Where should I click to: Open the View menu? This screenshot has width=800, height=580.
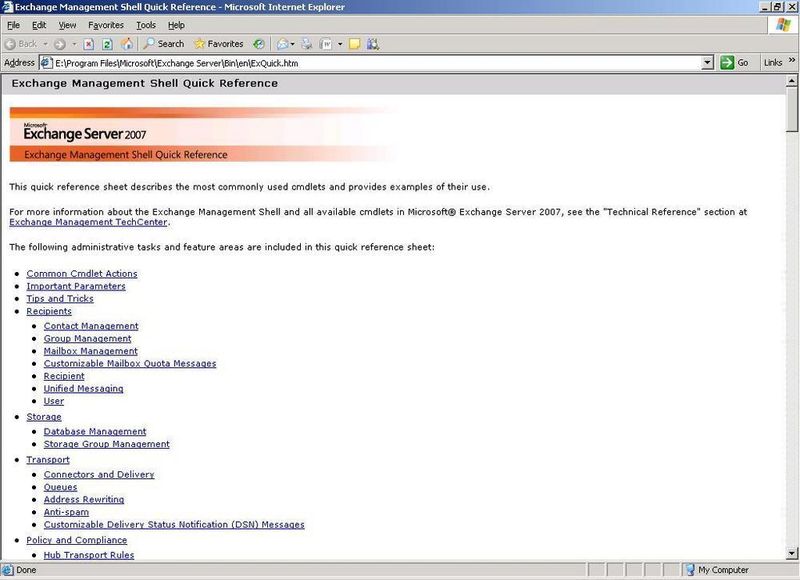[67, 25]
